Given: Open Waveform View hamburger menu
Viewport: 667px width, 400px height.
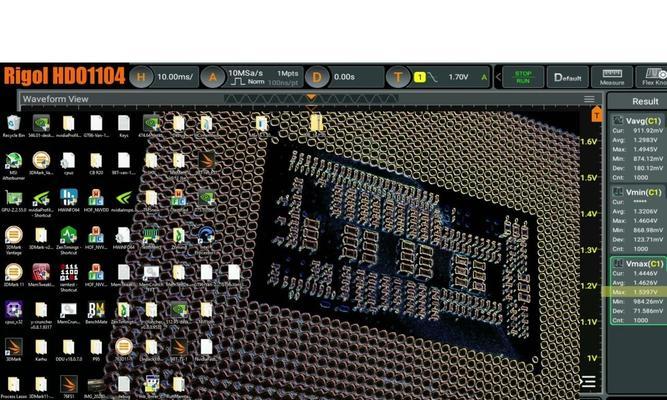Looking at the screenshot, I should 589,99.
